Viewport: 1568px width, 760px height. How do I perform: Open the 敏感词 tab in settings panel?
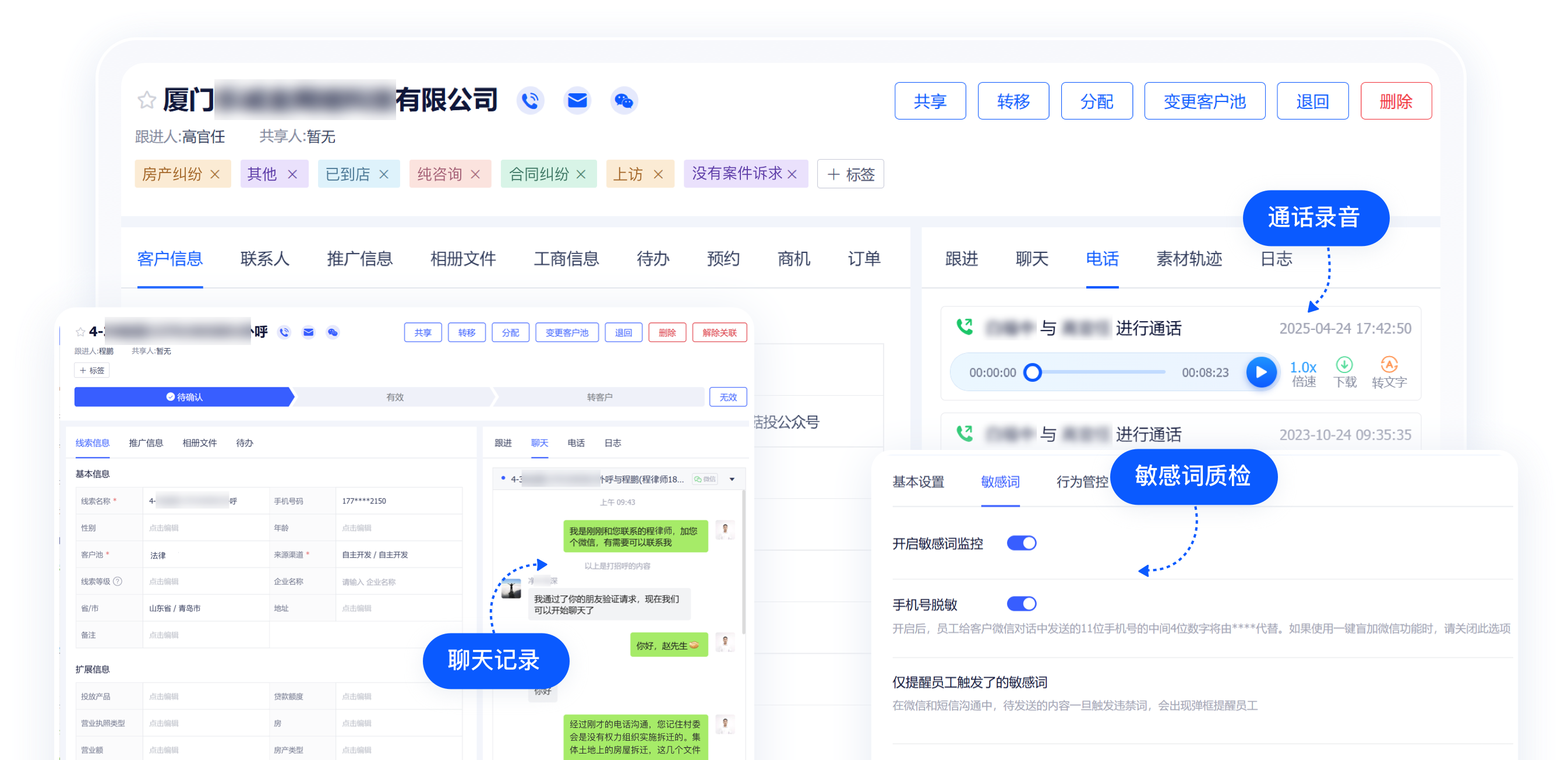[x=1000, y=483]
